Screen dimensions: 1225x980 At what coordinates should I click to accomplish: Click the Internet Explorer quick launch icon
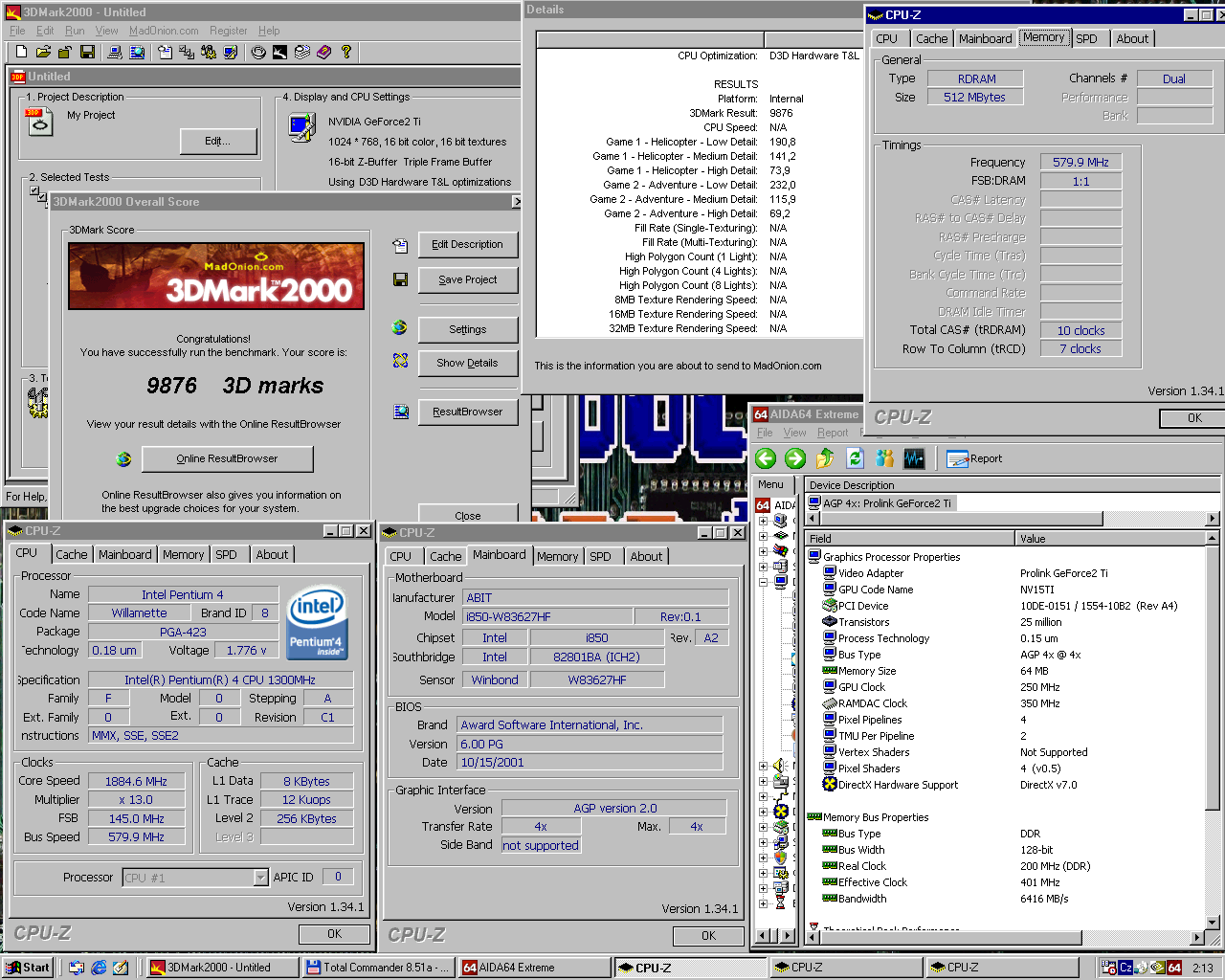[99, 968]
